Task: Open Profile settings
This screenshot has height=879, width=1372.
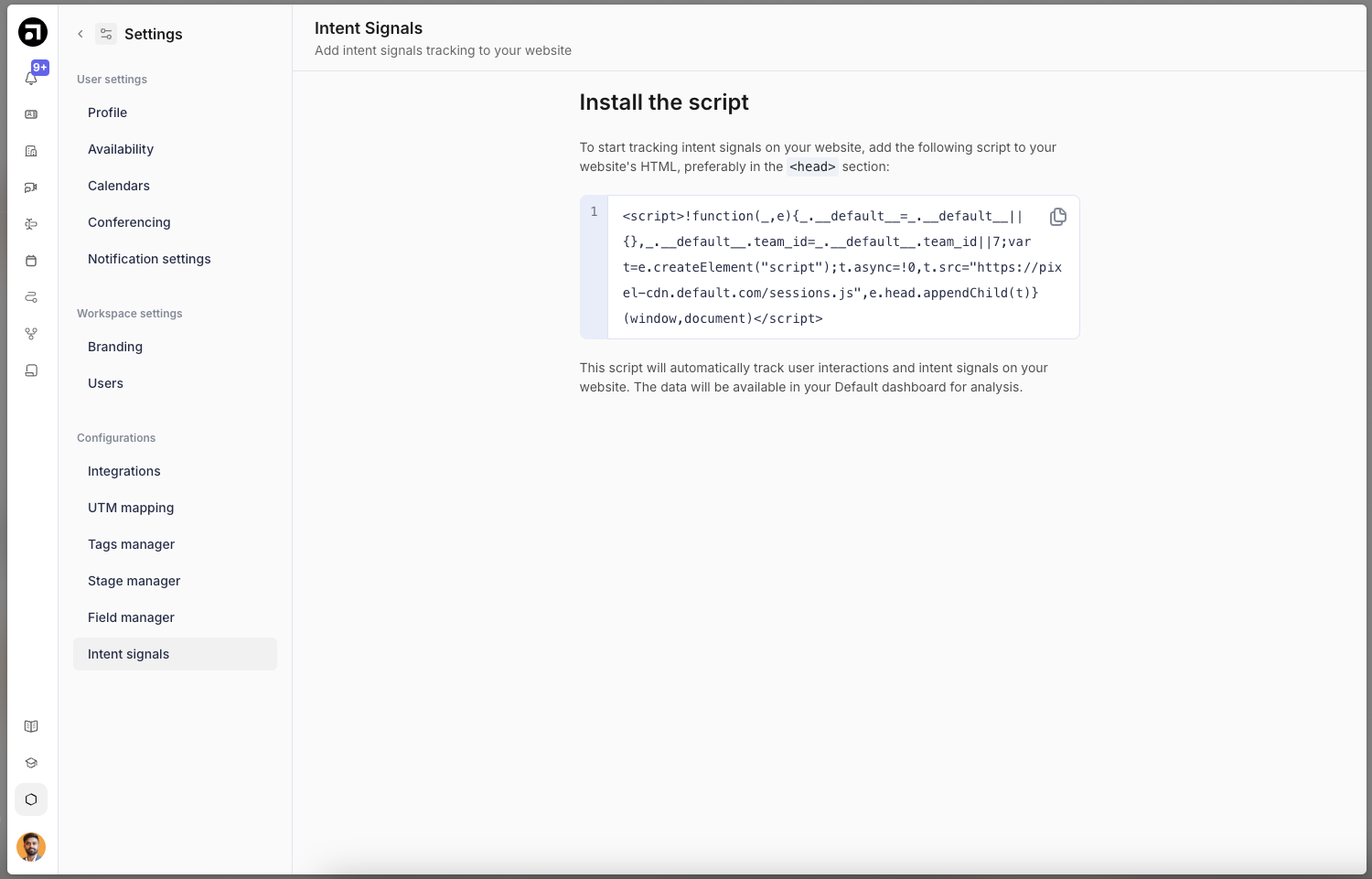Action: click(x=175, y=113)
